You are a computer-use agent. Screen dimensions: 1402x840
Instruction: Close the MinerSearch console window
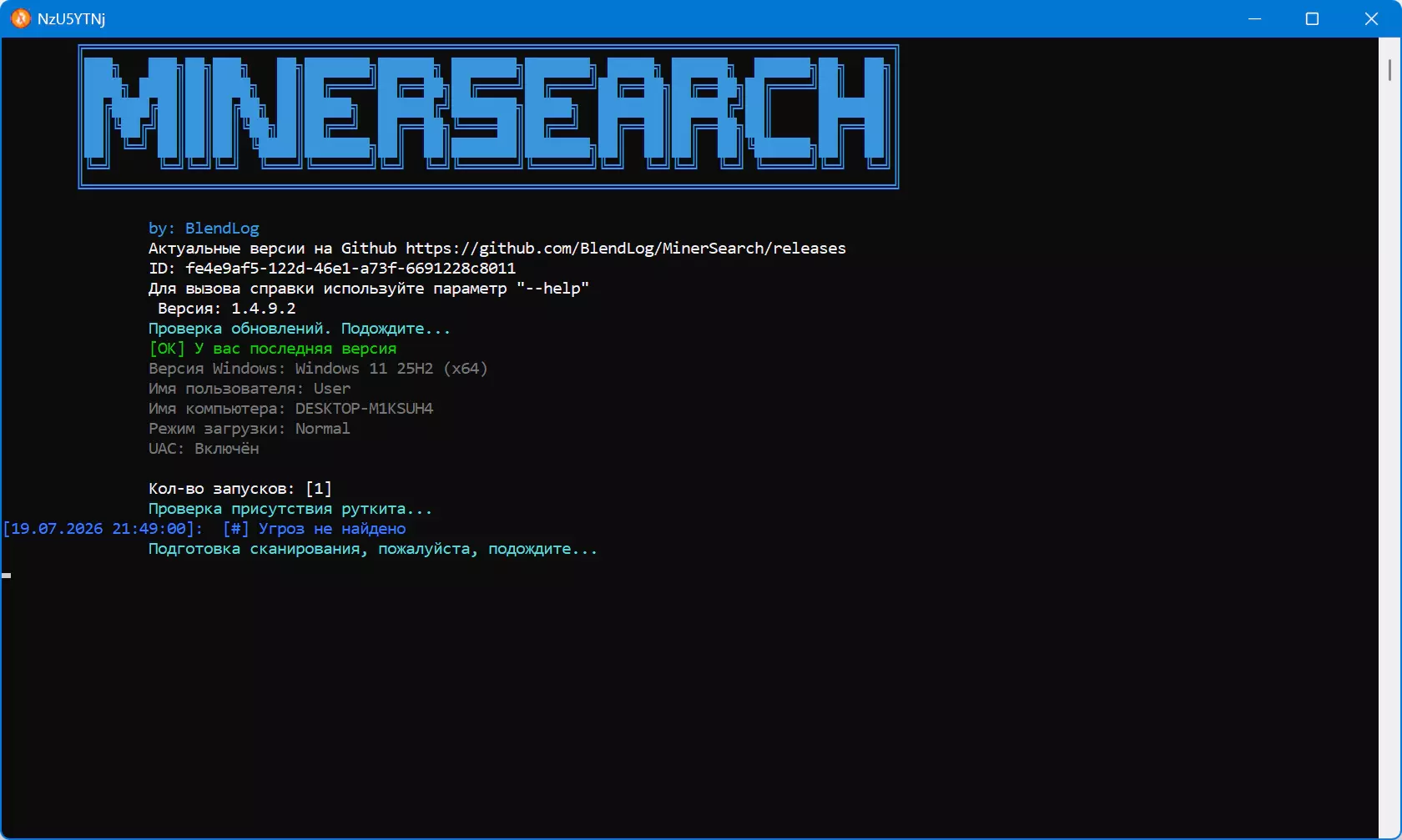pyautogui.click(x=1371, y=18)
